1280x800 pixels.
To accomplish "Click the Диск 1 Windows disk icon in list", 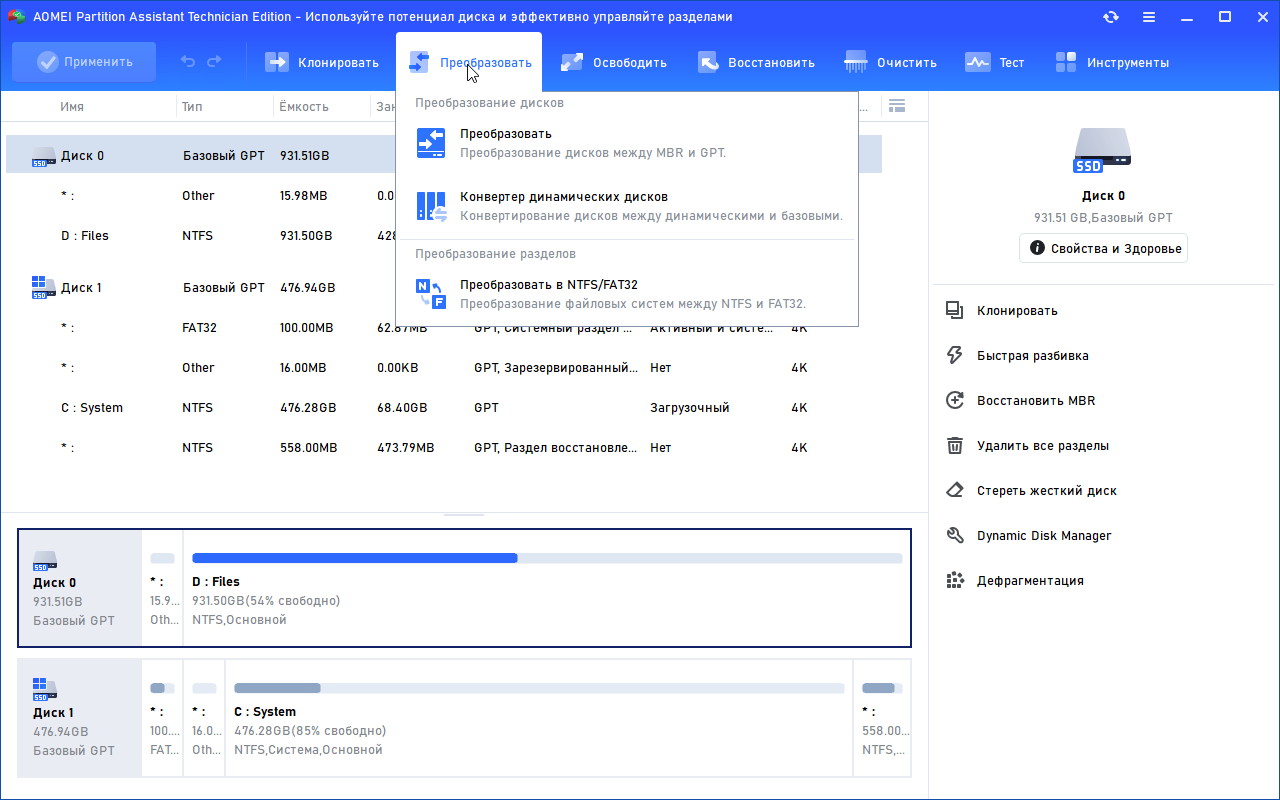I will [43, 287].
